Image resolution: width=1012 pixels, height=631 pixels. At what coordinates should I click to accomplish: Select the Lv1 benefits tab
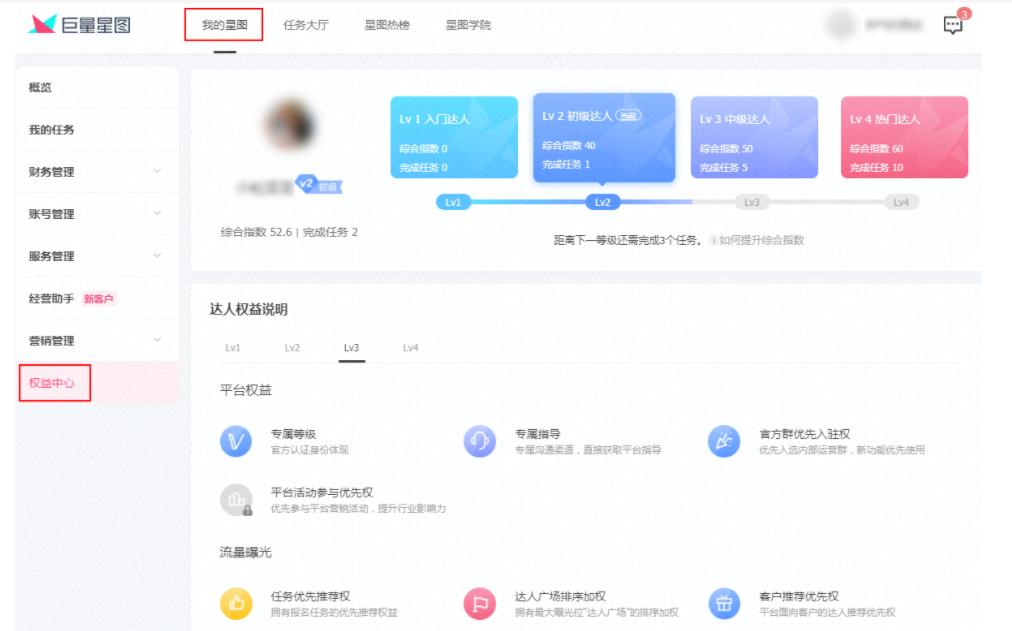(233, 348)
